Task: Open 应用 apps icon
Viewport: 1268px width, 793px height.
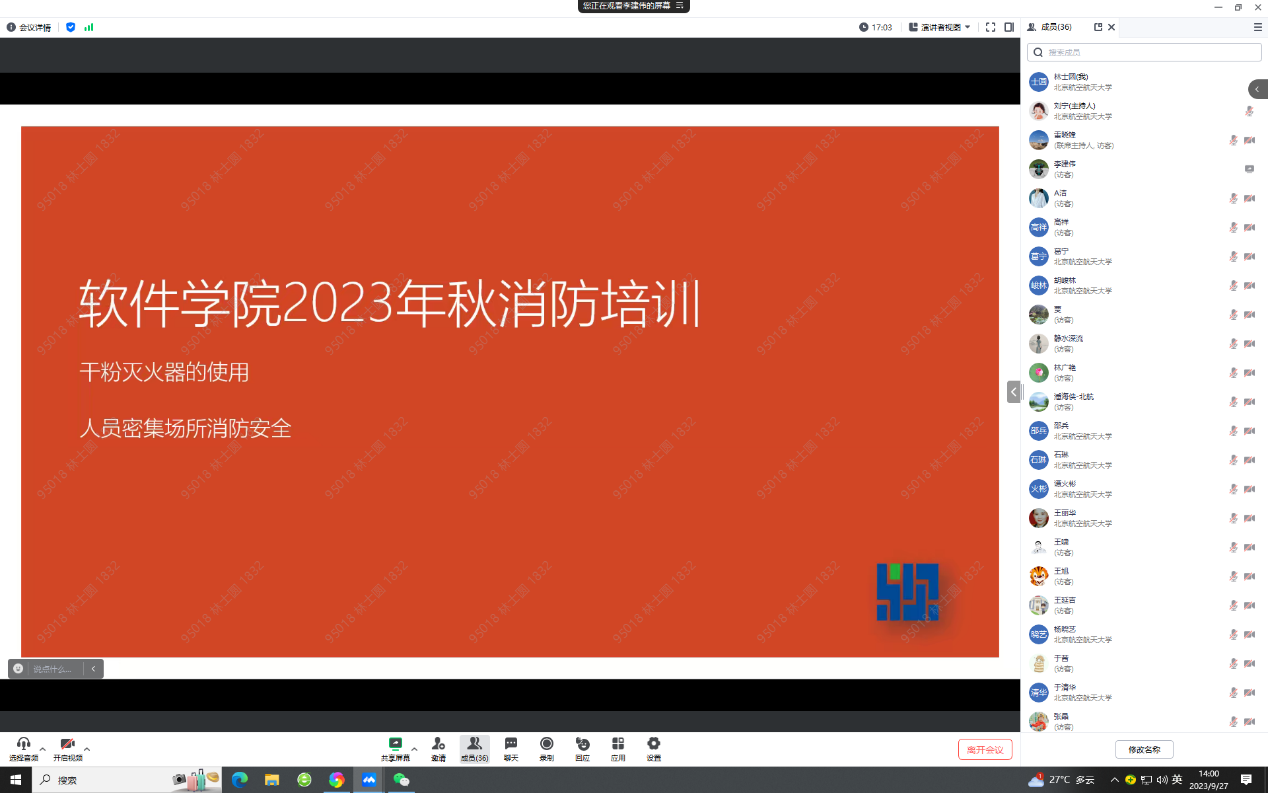Action: click(618, 744)
